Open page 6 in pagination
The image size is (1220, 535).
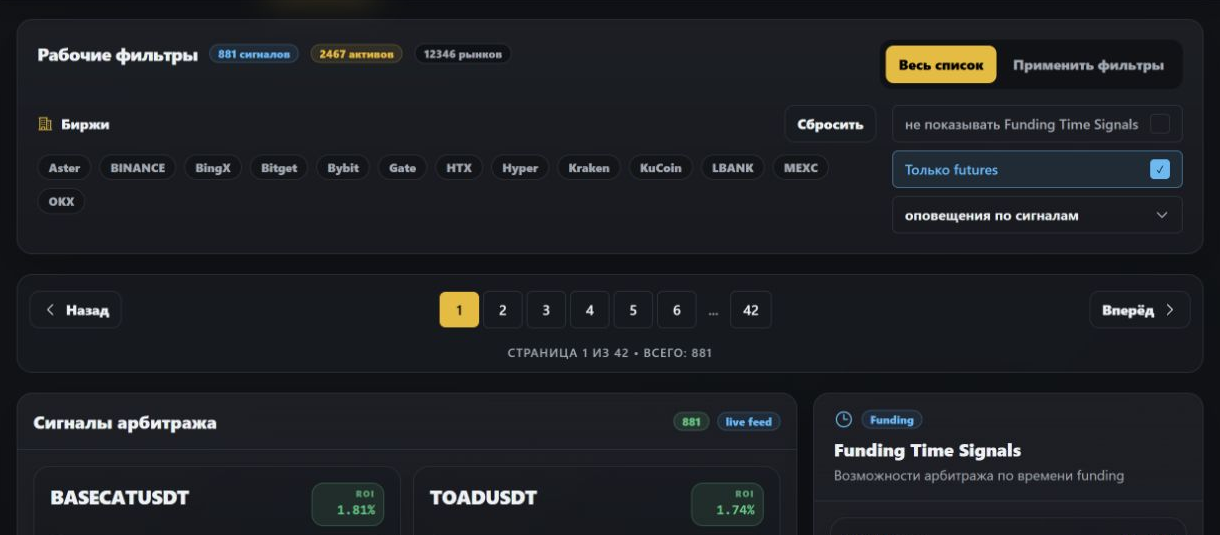point(677,310)
